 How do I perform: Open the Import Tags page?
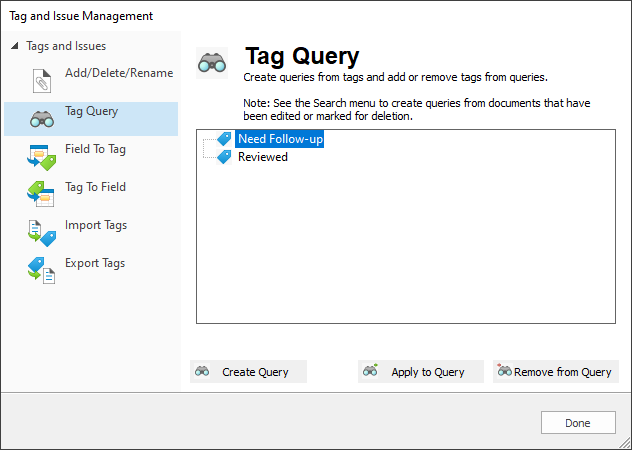[x=96, y=225]
